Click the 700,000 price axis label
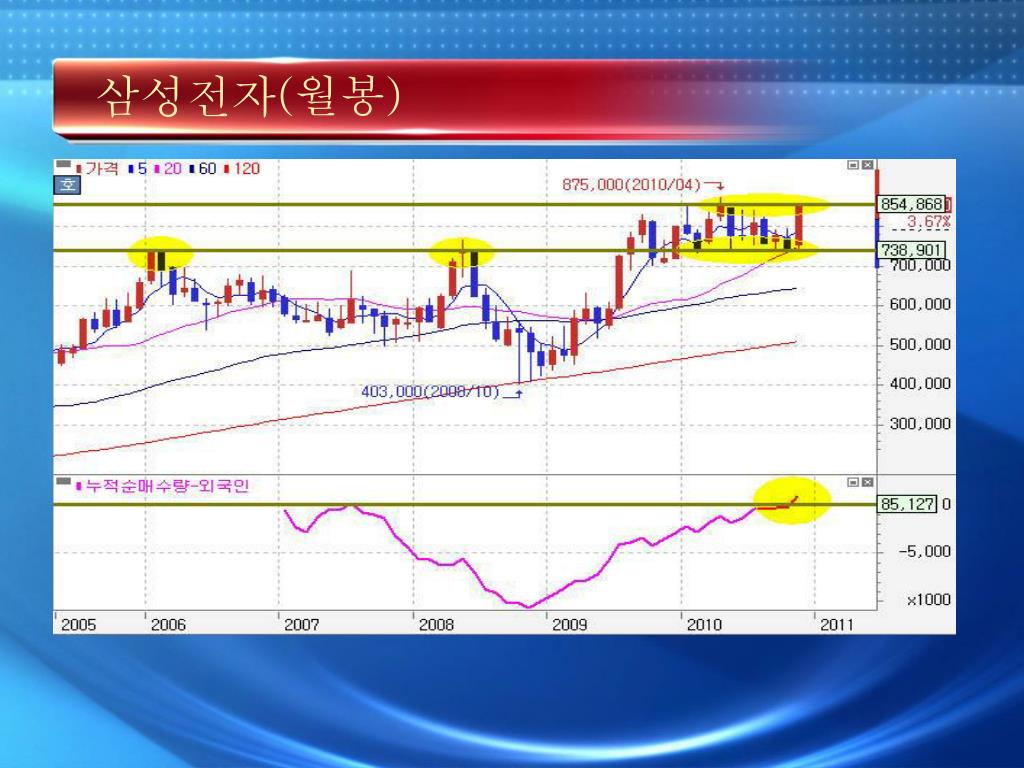Viewport: 1024px width, 768px height. click(920, 265)
